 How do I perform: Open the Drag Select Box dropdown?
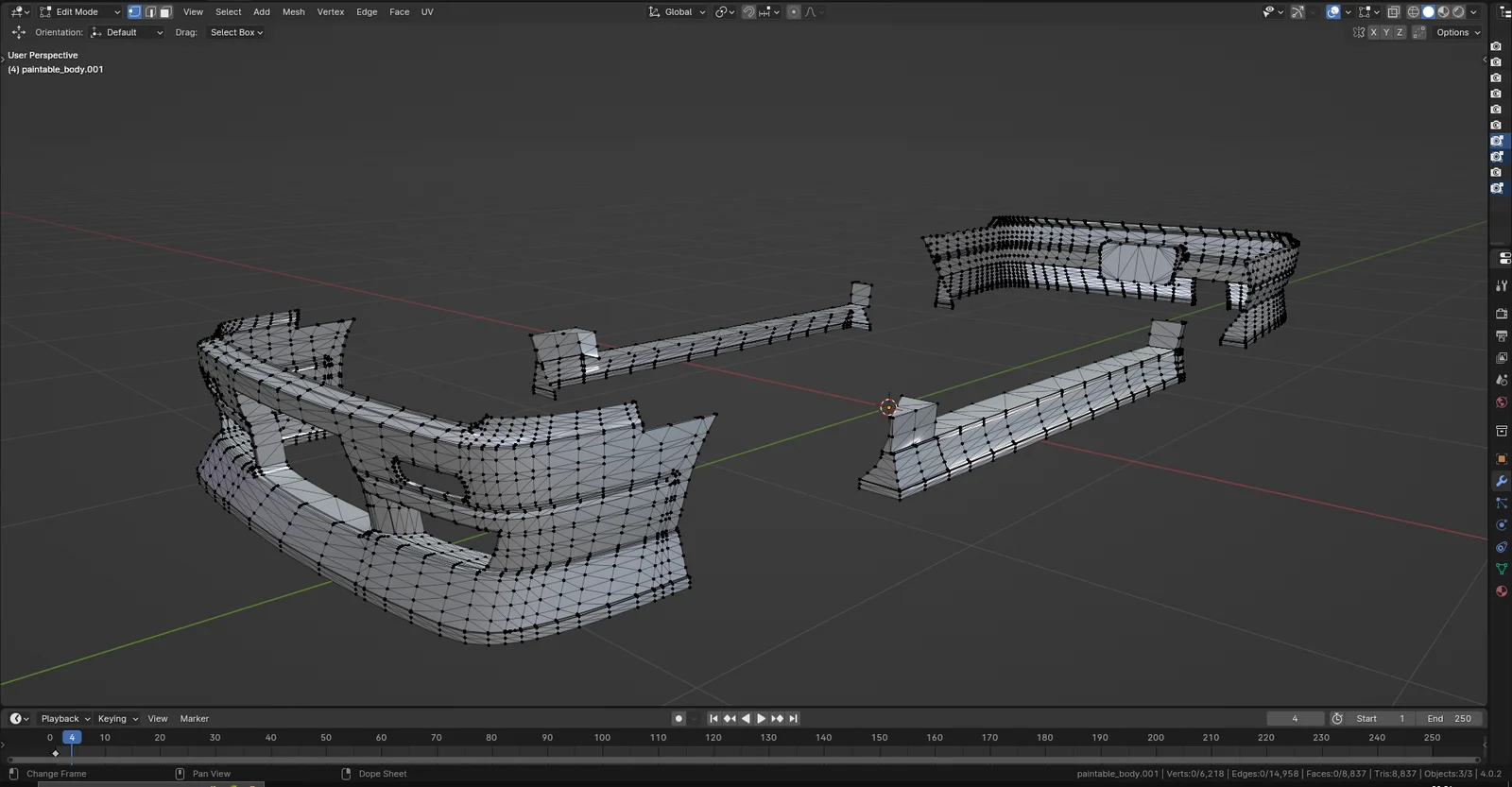[236, 32]
